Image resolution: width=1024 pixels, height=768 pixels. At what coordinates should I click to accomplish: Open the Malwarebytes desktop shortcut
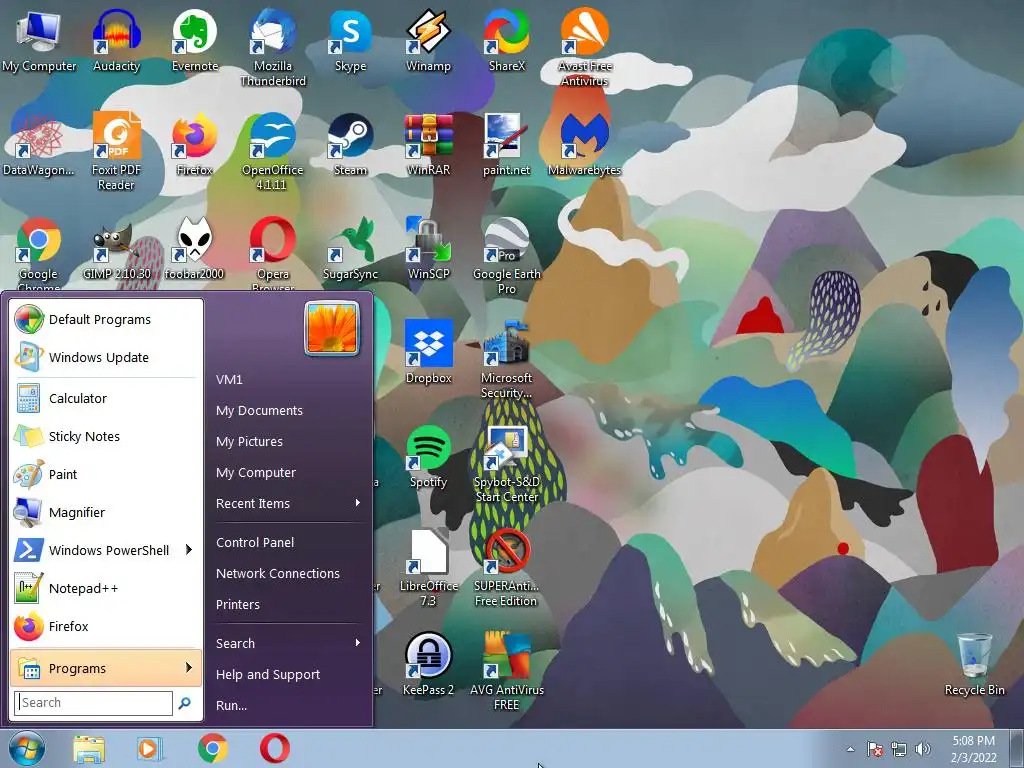[584, 144]
